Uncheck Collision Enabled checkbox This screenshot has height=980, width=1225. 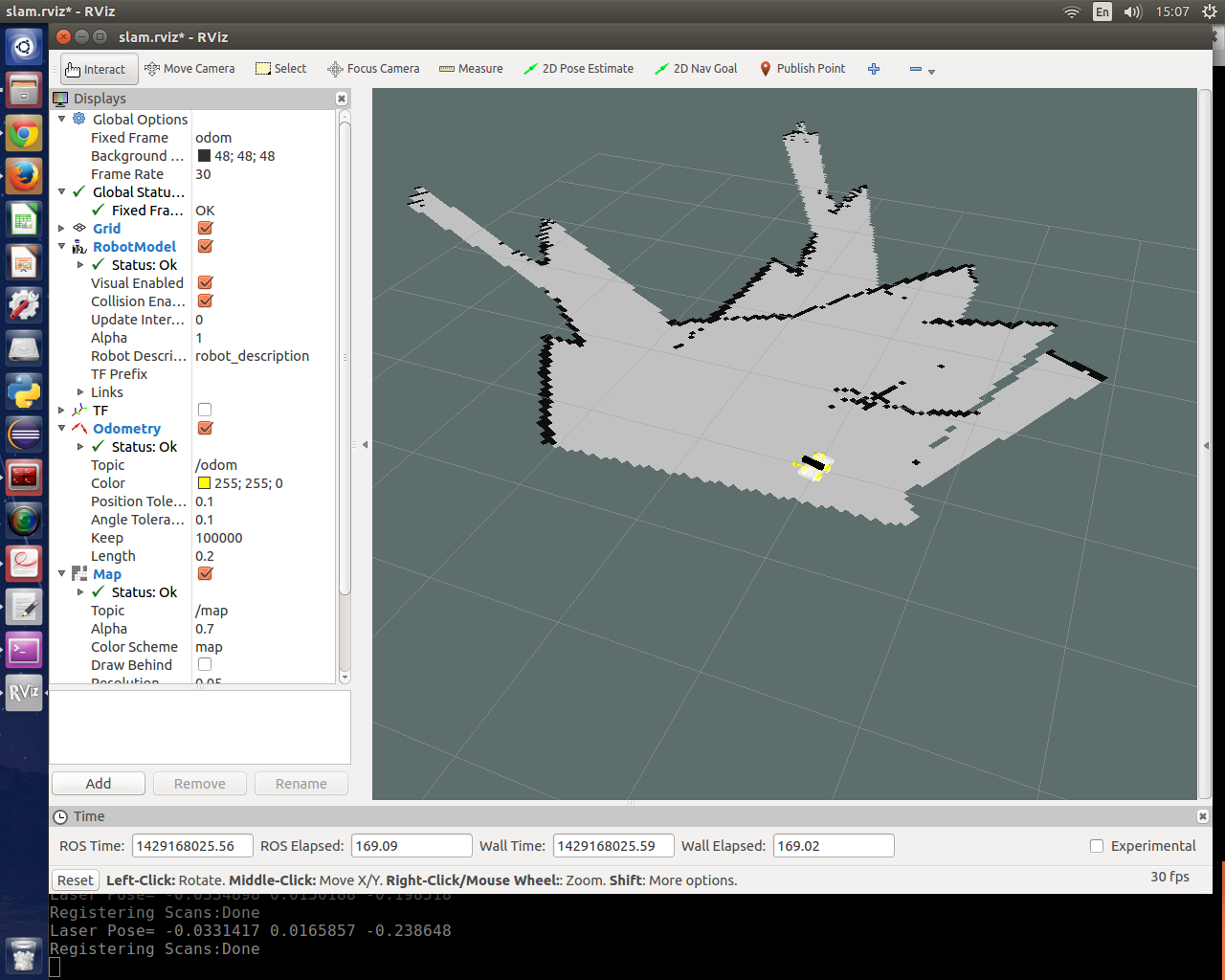205,301
